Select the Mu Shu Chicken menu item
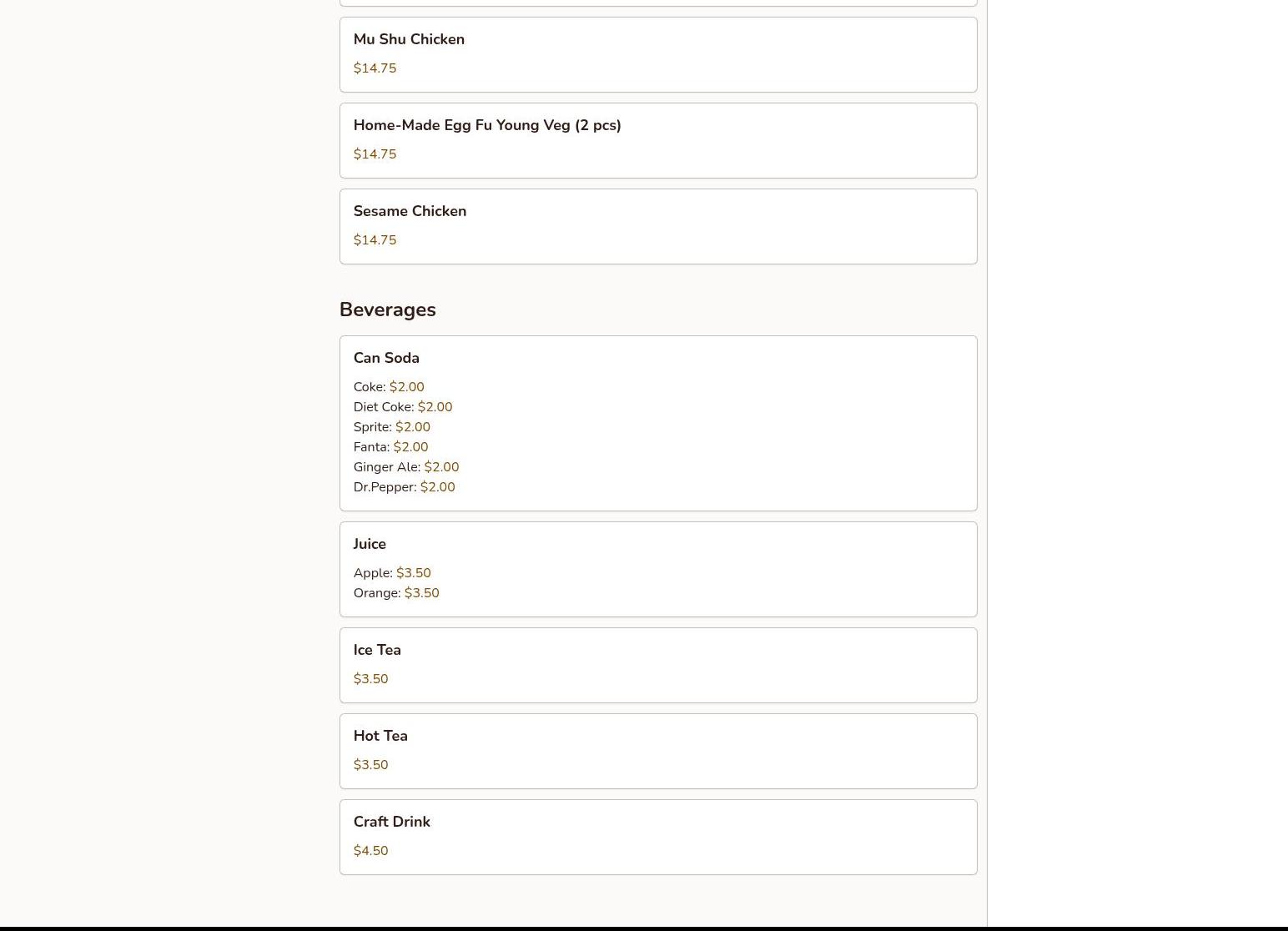1288x931 pixels. (x=658, y=54)
